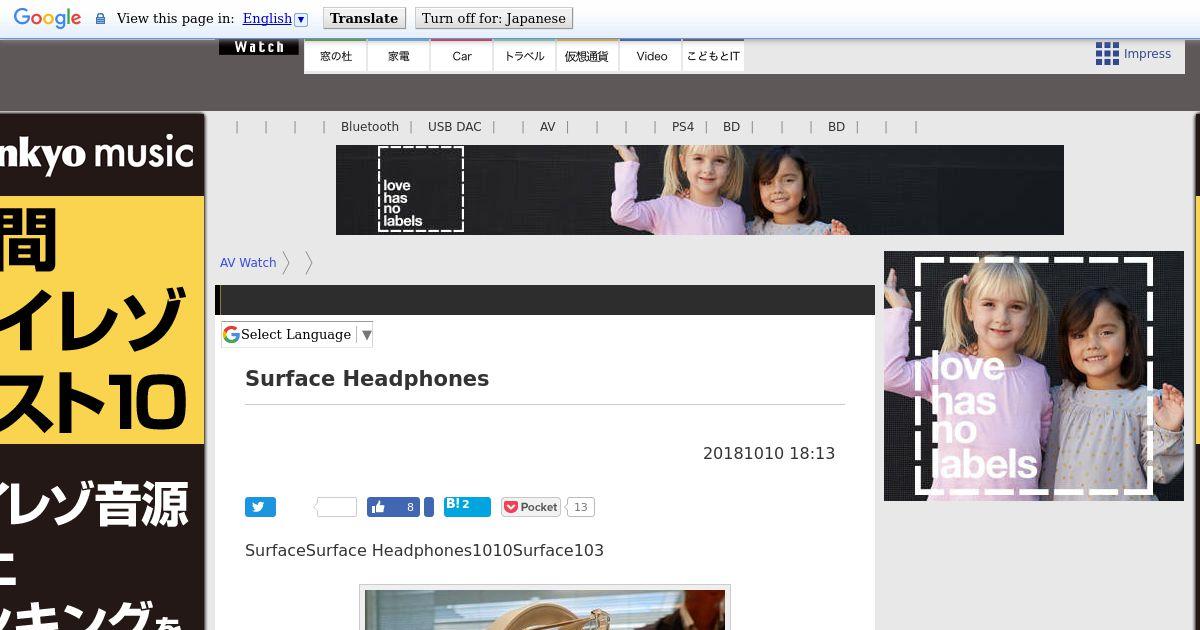Image resolution: width=1200 pixels, height=630 pixels.
Task: Open the AV category link
Action: 548,127
